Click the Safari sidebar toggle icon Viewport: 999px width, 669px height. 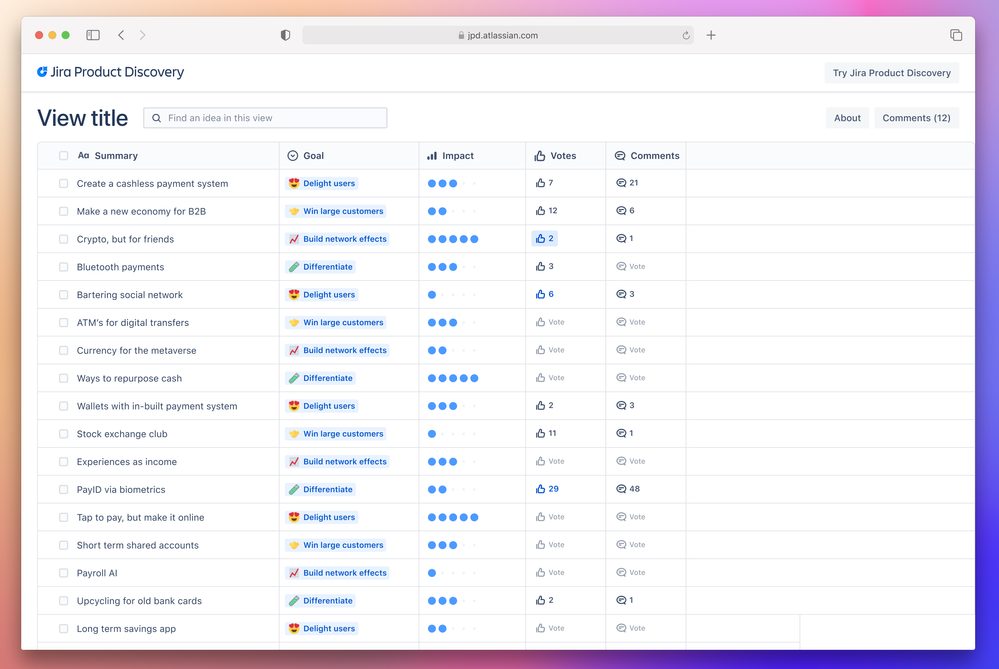(x=93, y=35)
